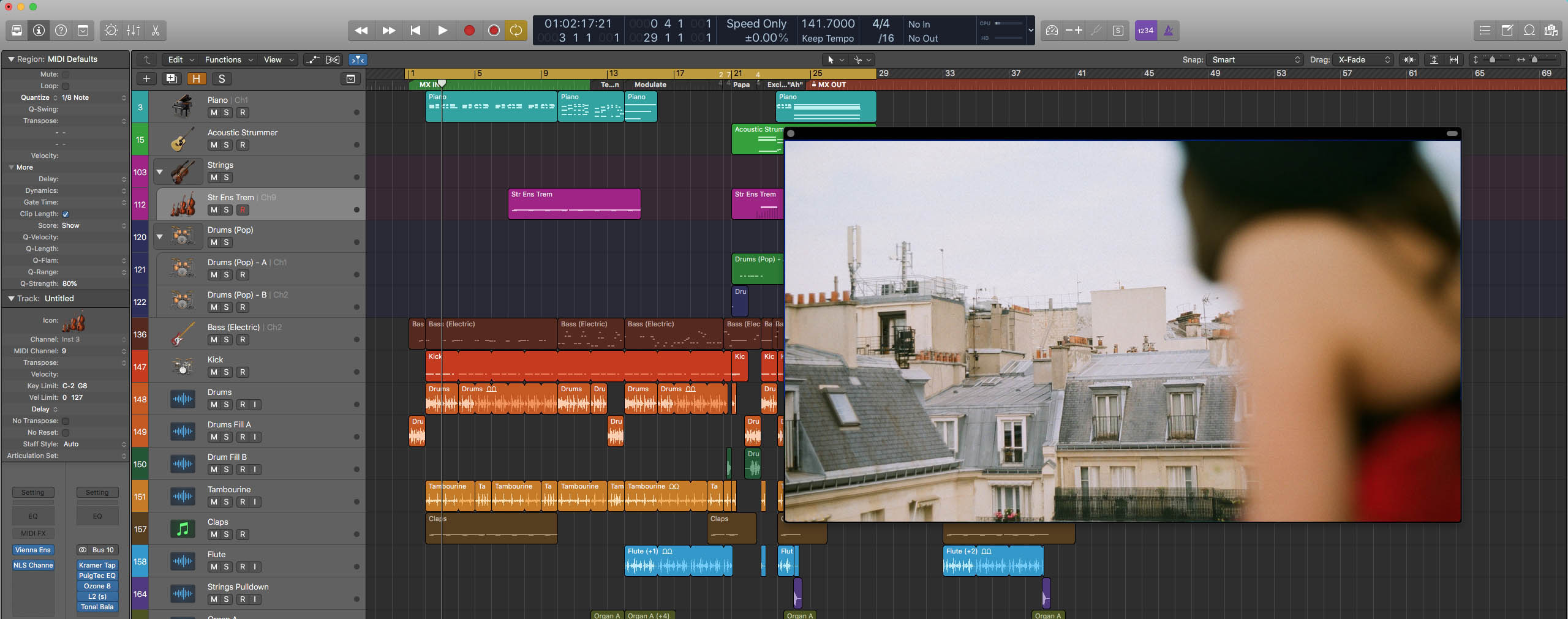Open the Mixer button
Image resolution: width=1568 pixels, height=619 pixels.
click(133, 30)
